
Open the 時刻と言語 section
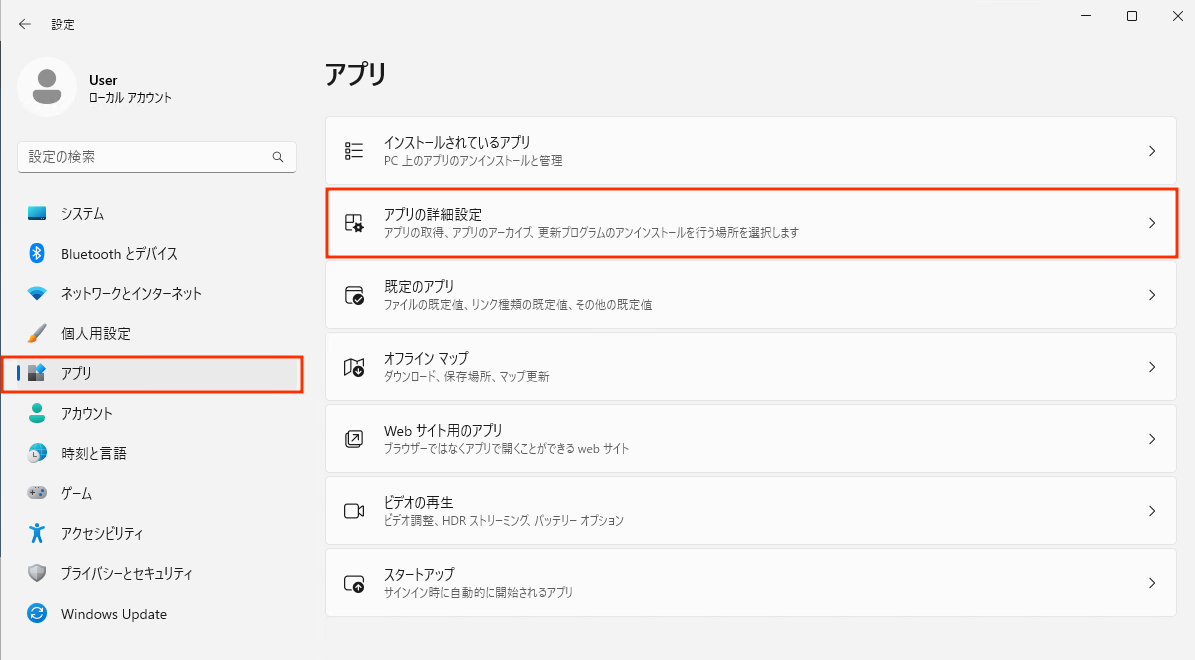pos(93,453)
